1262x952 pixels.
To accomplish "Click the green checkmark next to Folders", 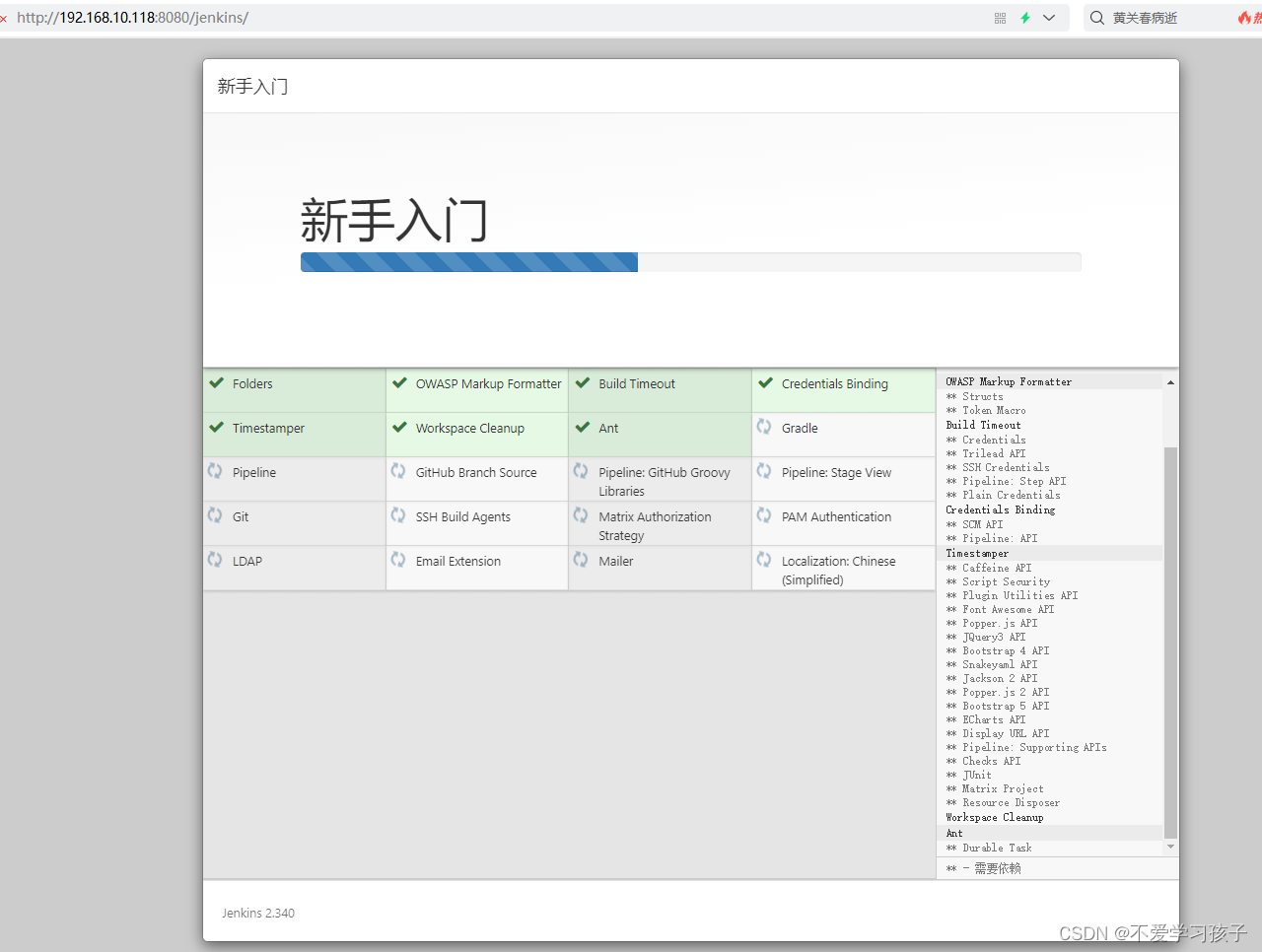I will (x=216, y=383).
